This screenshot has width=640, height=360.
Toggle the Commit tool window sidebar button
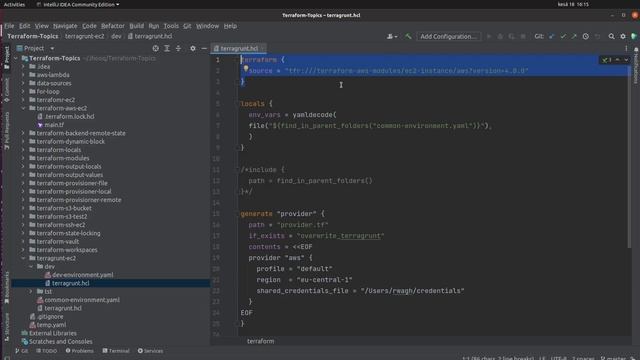[x=7, y=89]
